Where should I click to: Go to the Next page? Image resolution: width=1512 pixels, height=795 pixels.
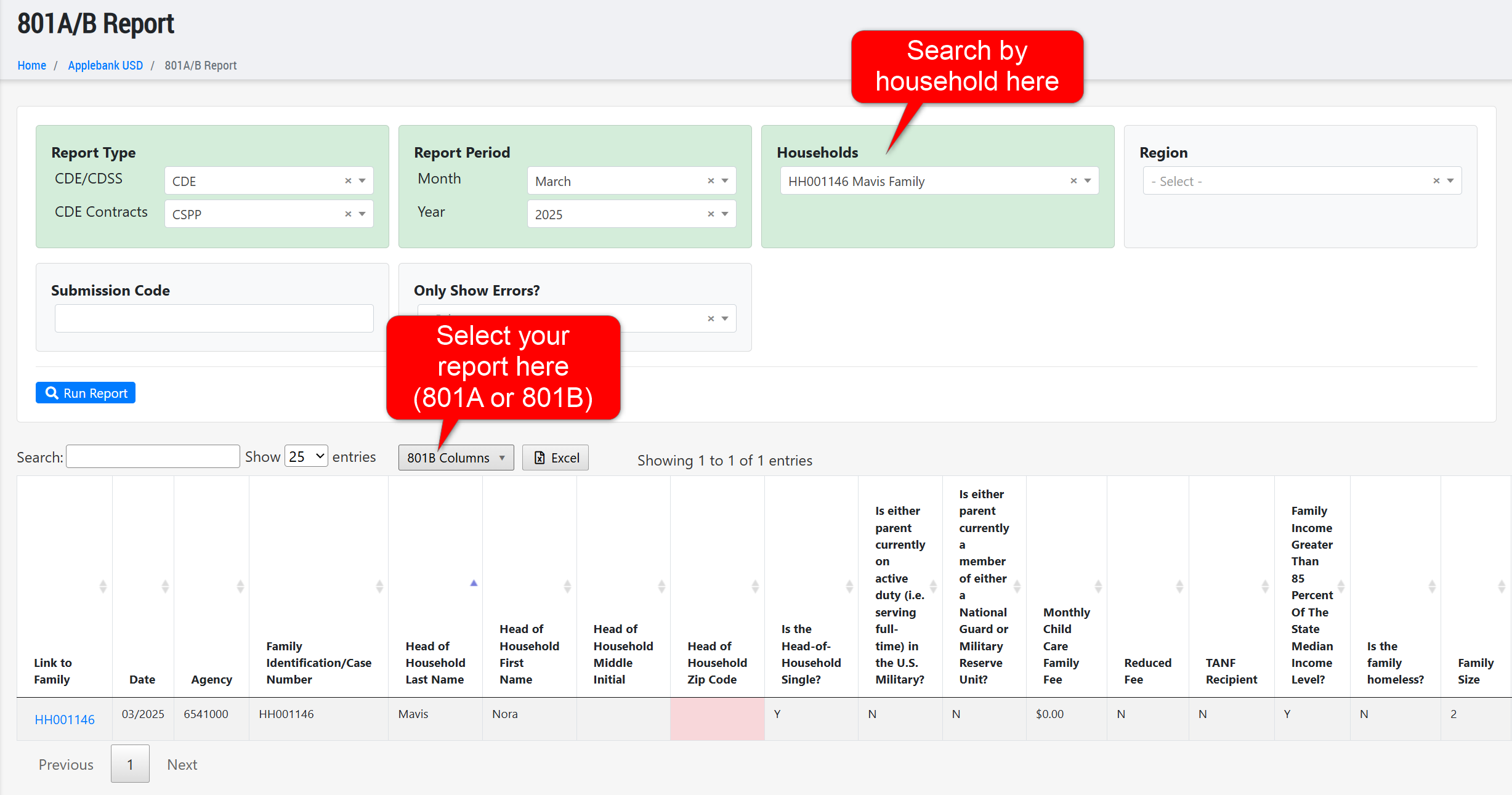coord(182,765)
